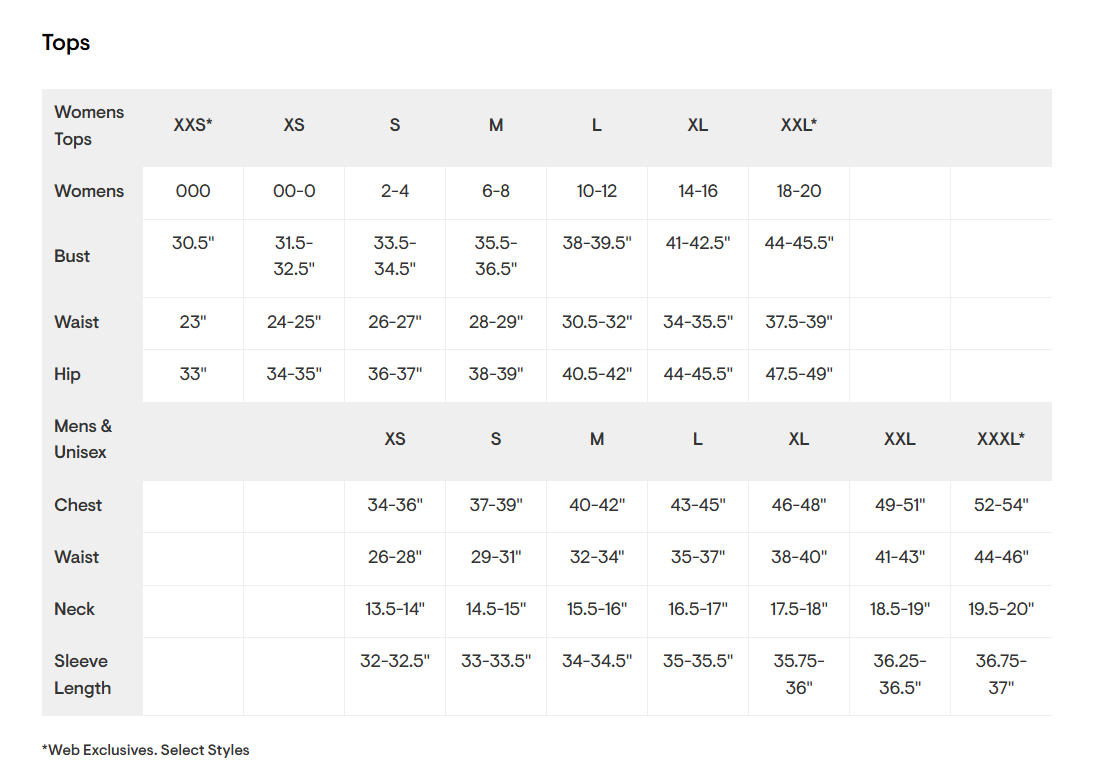The height and width of the screenshot is (768, 1099).
Task: Click the Tops heading
Action: (66, 43)
